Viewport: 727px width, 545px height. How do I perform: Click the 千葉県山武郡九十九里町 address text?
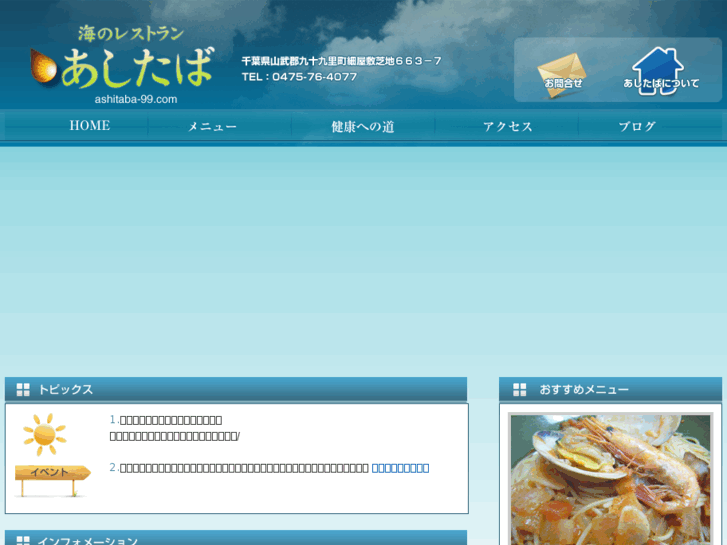[x=341, y=61]
